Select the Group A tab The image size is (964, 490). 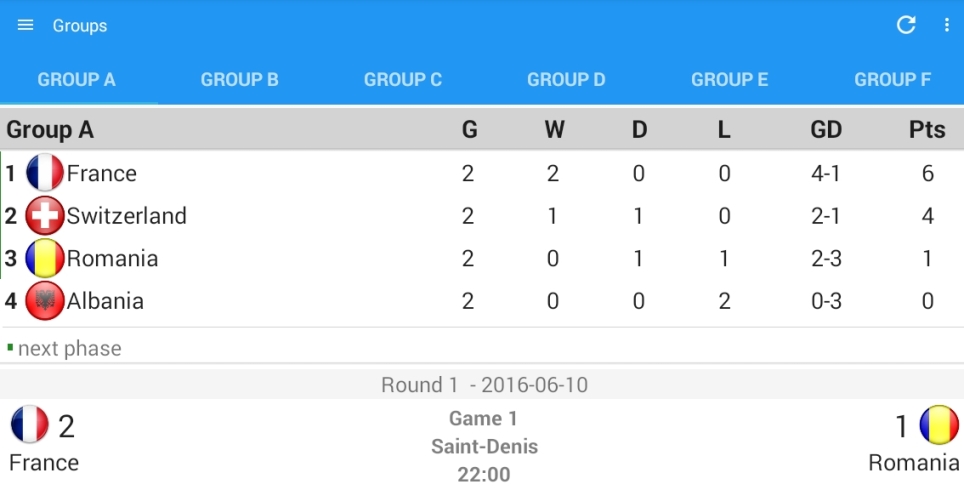click(77, 80)
